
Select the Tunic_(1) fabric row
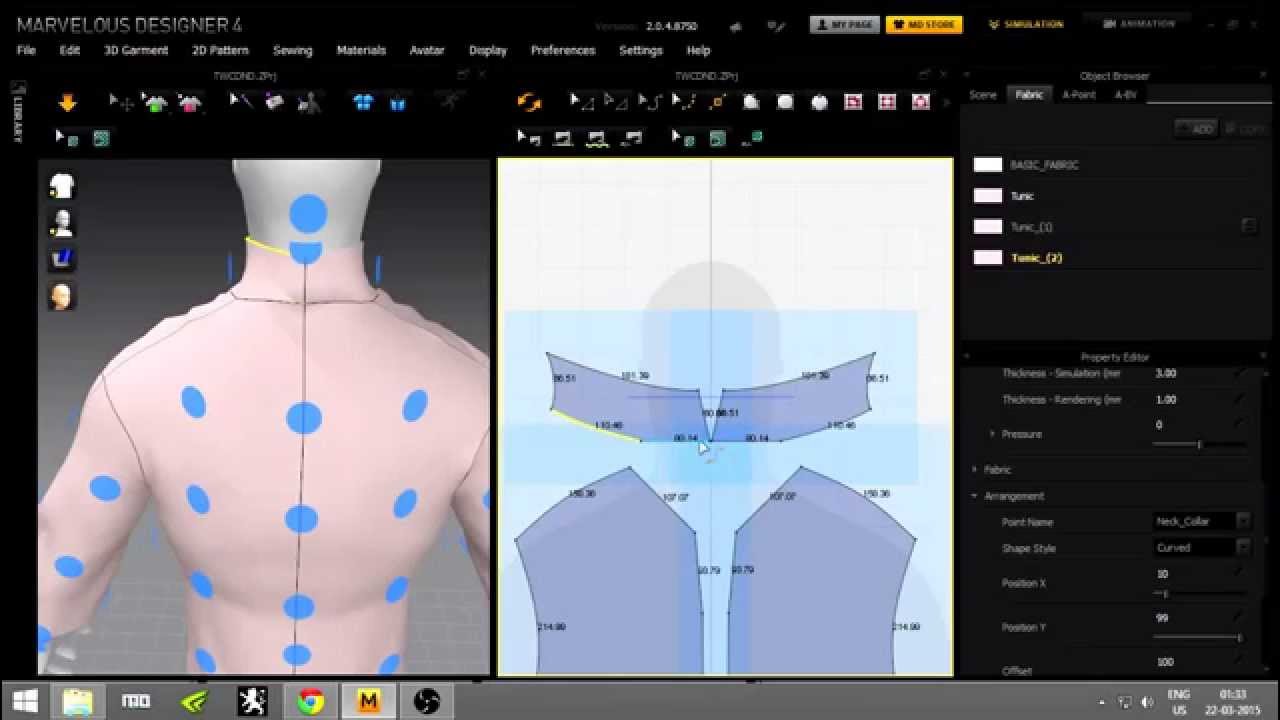[1115, 227]
